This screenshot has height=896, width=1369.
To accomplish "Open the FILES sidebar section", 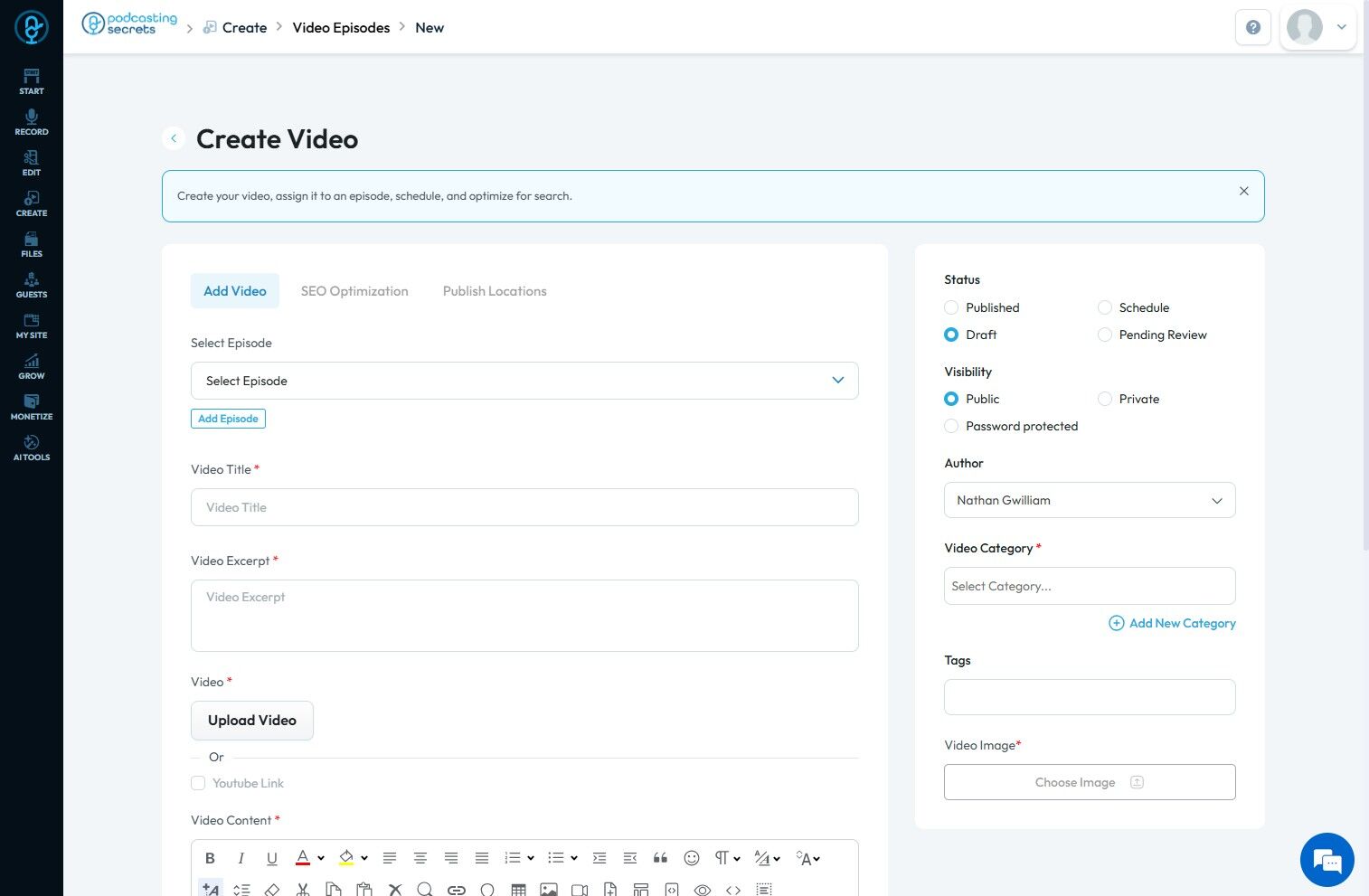I will tap(32, 244).
